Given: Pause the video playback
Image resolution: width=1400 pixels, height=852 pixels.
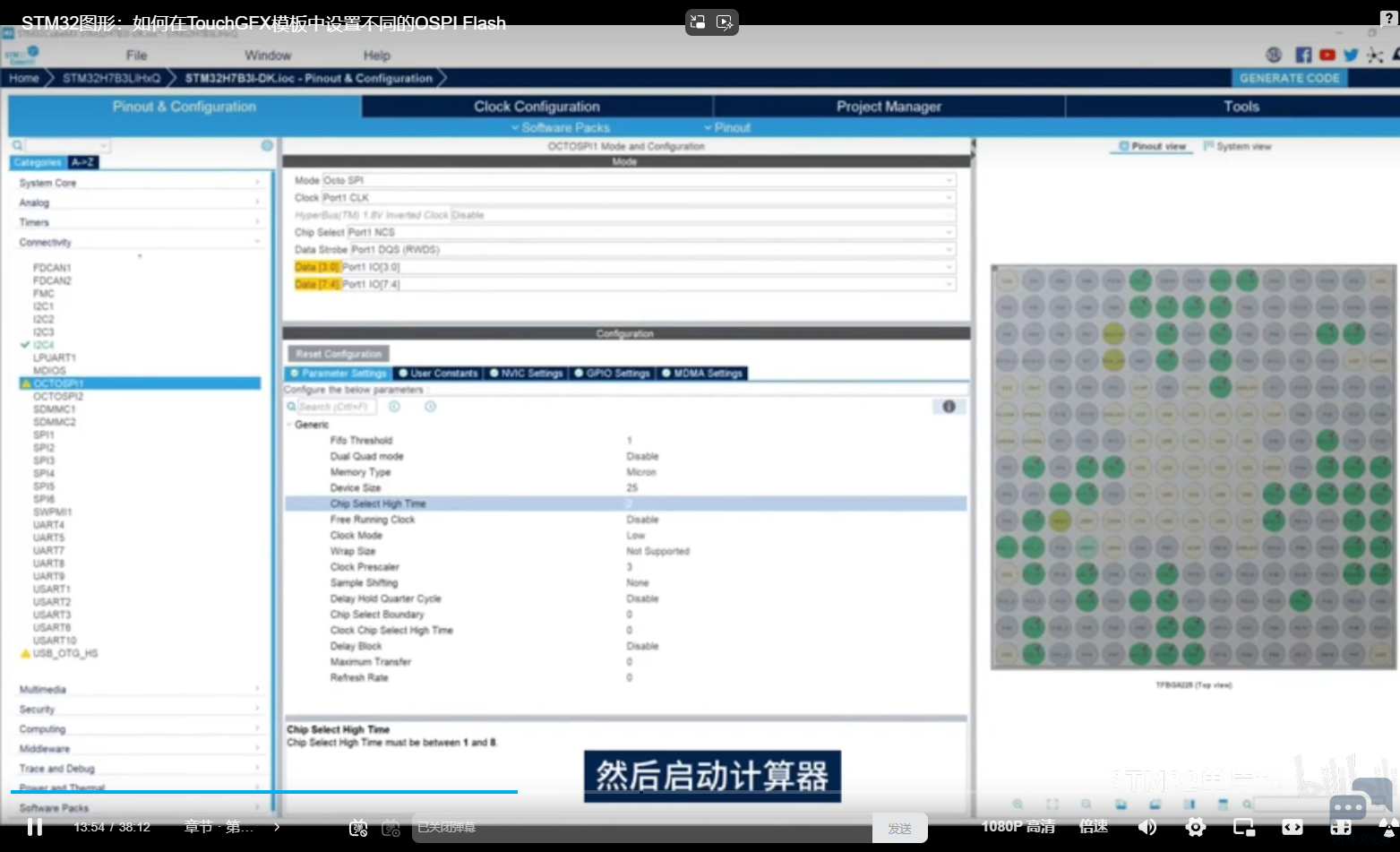Looking at the screenshot, I should (x=35, y=827).
